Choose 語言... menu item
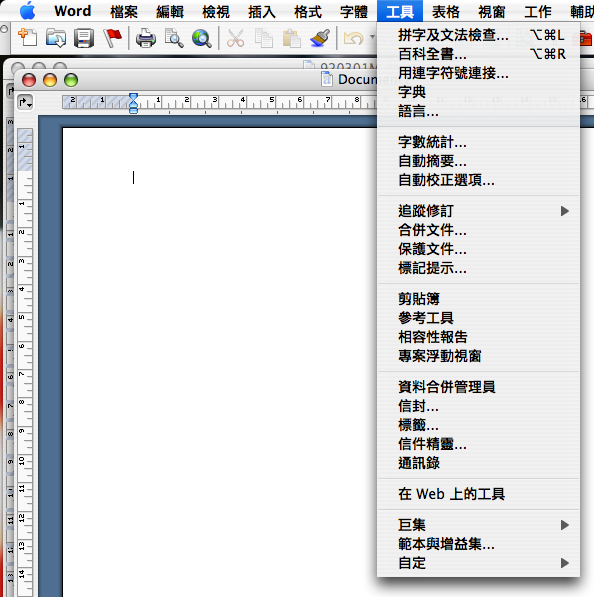The image size is (594, 597). 478,111
